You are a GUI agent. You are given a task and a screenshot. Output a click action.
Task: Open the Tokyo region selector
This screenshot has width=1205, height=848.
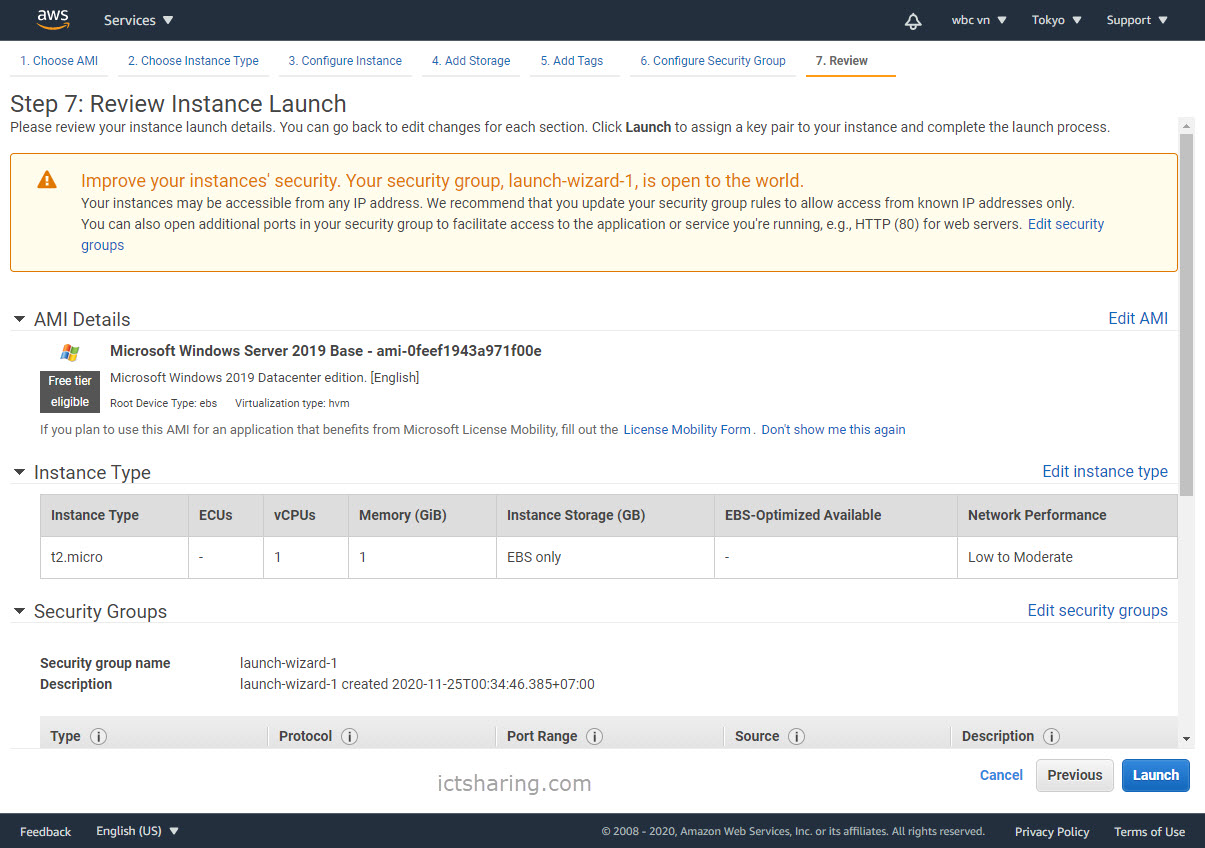click(1057, 20)
